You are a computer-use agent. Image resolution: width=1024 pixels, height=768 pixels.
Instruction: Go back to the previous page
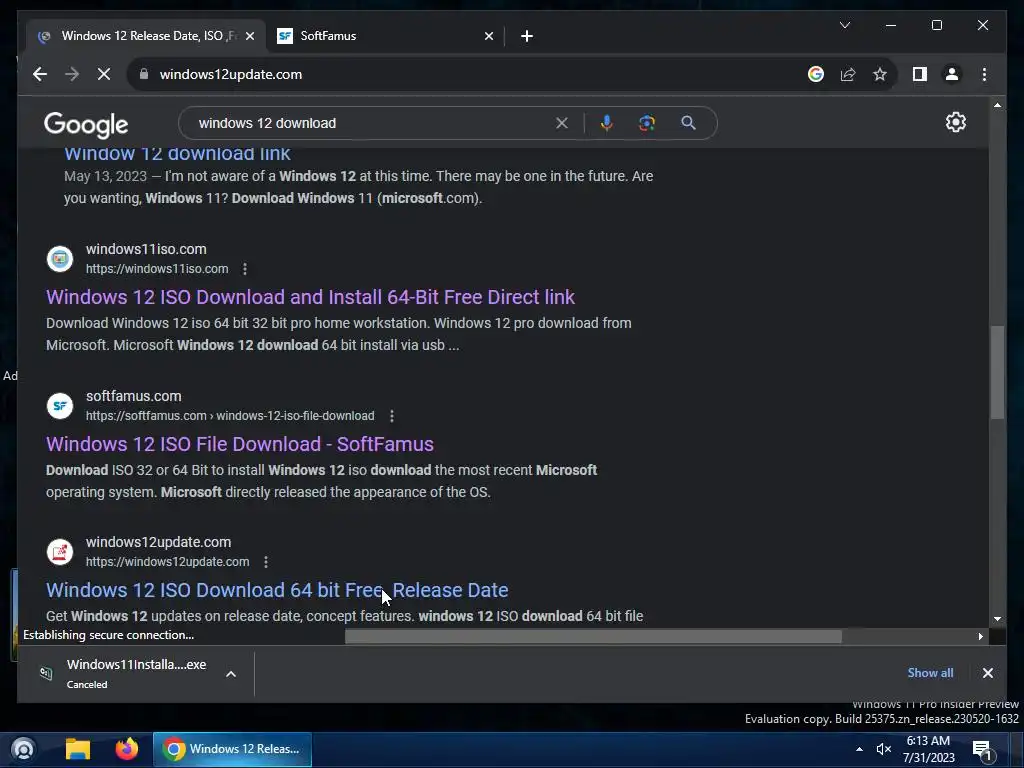coord(40,74)
